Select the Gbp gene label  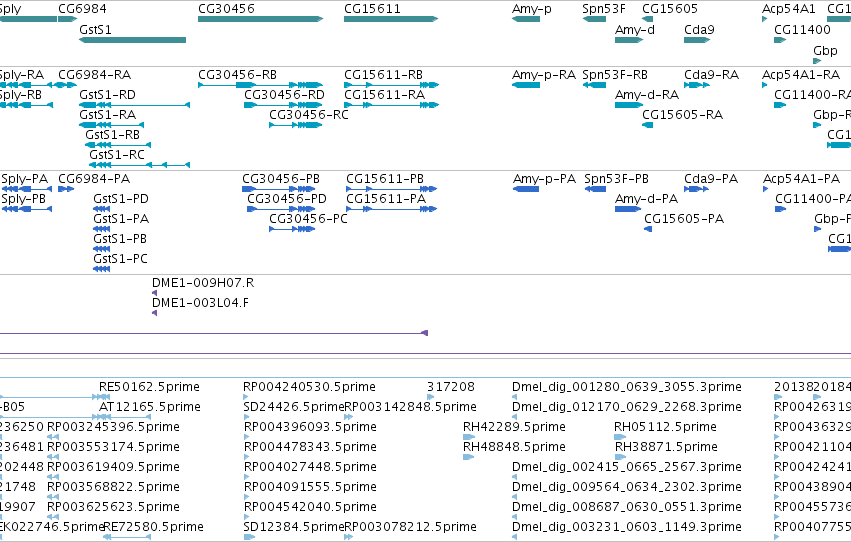(x=825, y=50)
